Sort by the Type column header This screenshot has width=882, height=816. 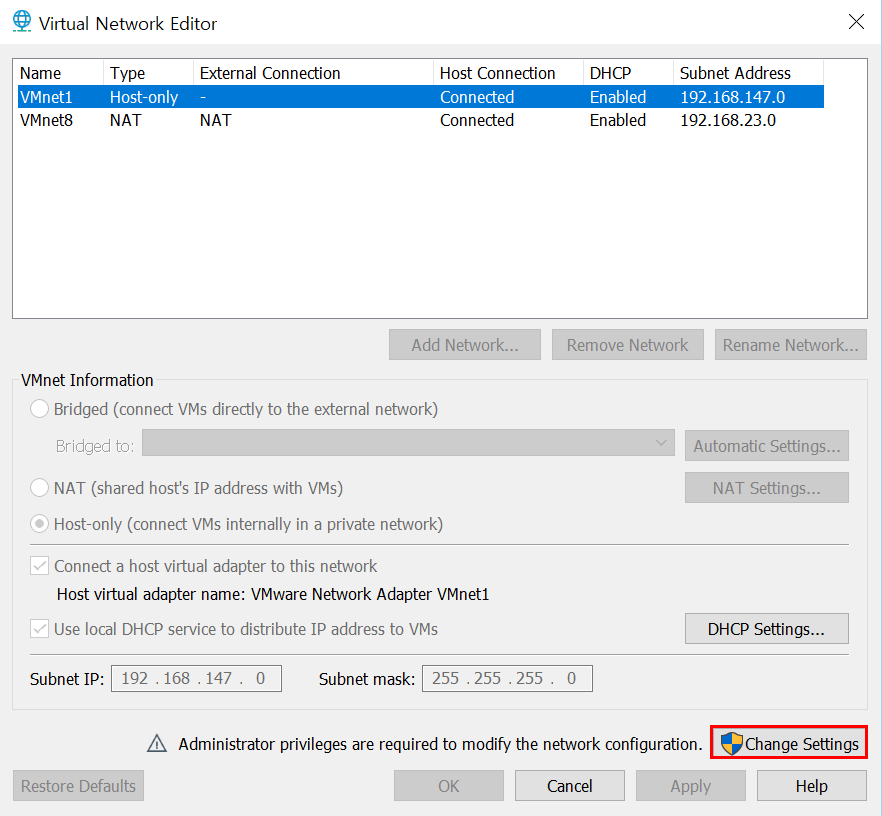point(148,73)
